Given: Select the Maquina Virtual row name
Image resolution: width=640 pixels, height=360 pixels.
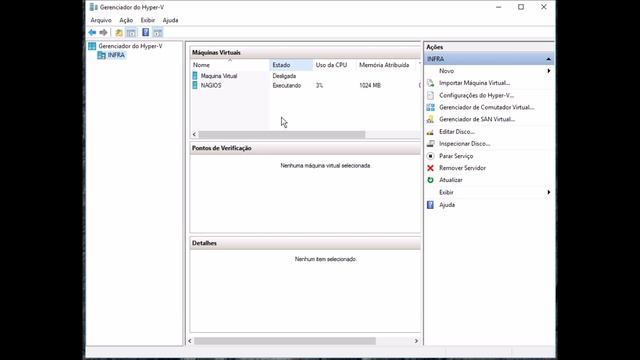Looking at the screenshot, I should pyautogui.click(x=219, y=76).
